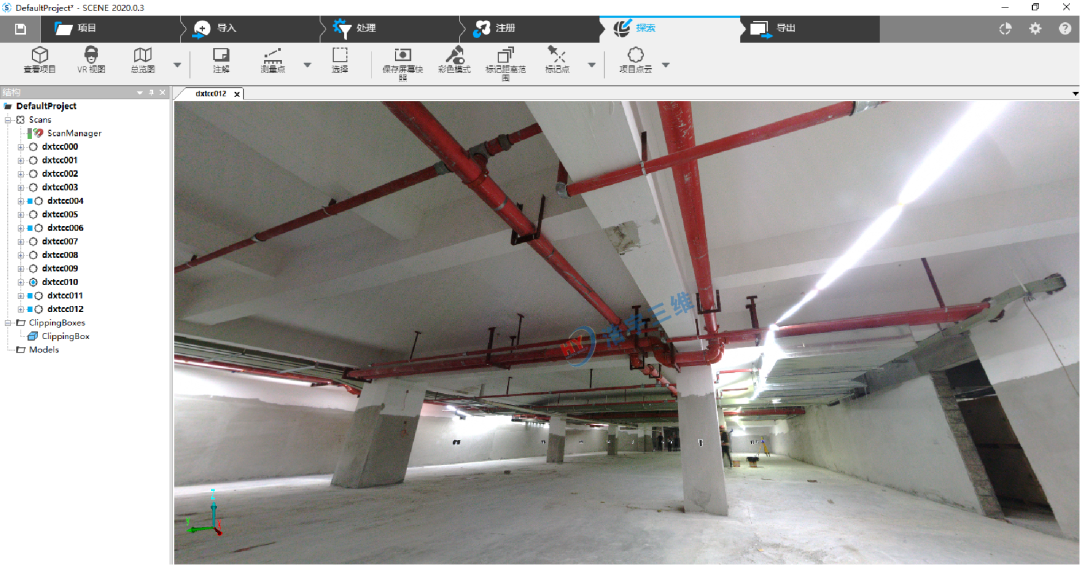
Task: Click the save disk icon at top left
Action: (20, 29)
